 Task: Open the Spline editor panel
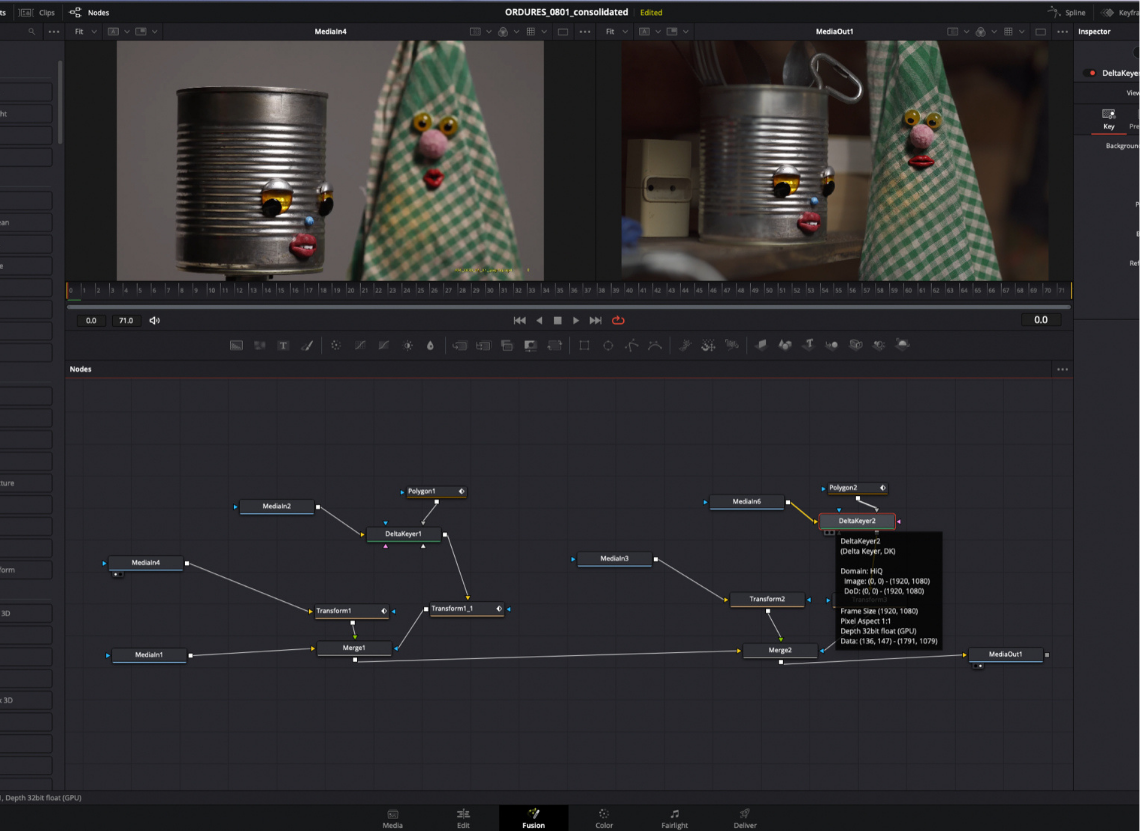point(1067,12)
